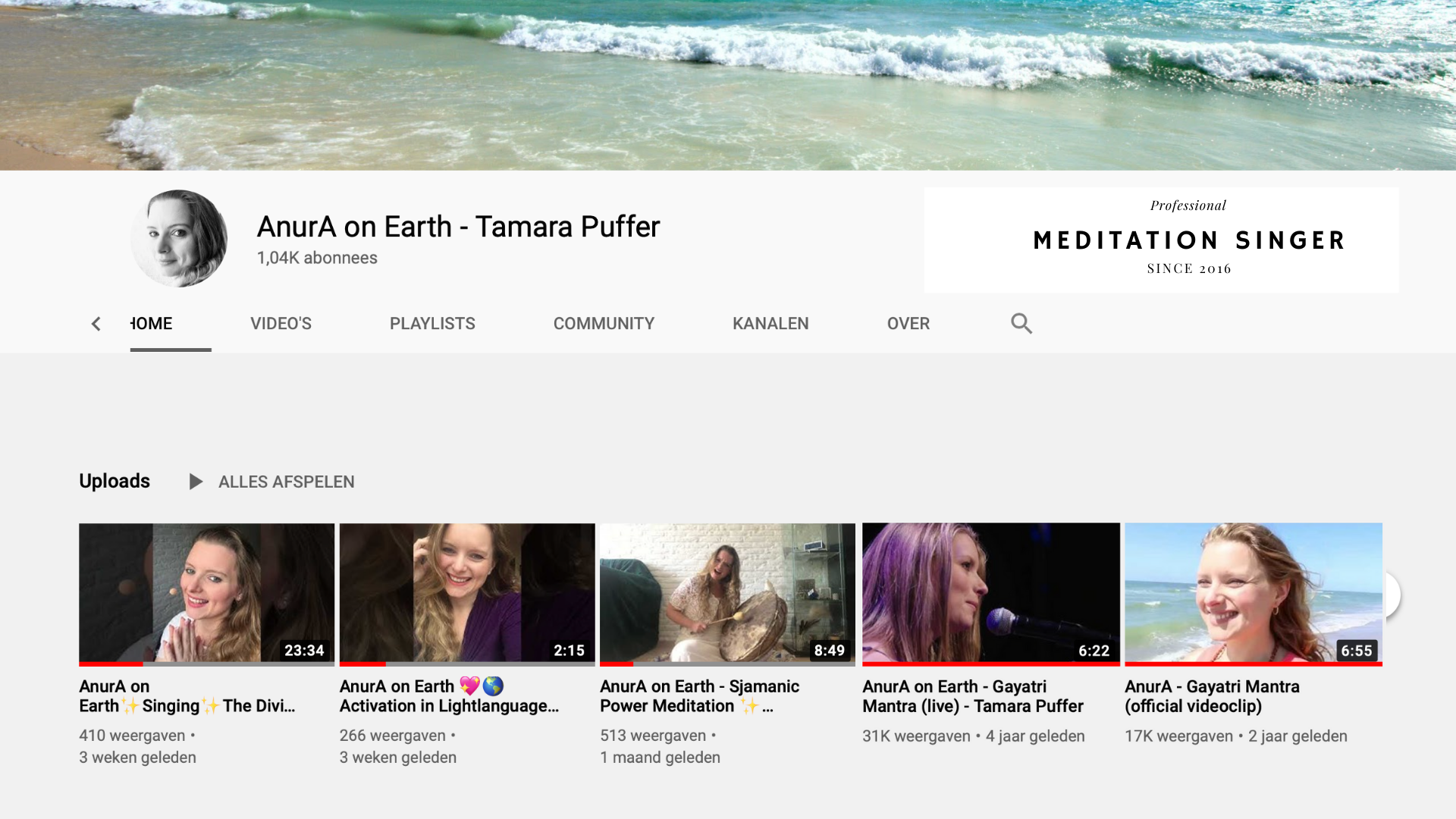The width and height of the screenshot is (1456, 819).
Task: Play the 8:49 drum meditation thumbnail
Action: pyautogui.click(x=727, y=593)
